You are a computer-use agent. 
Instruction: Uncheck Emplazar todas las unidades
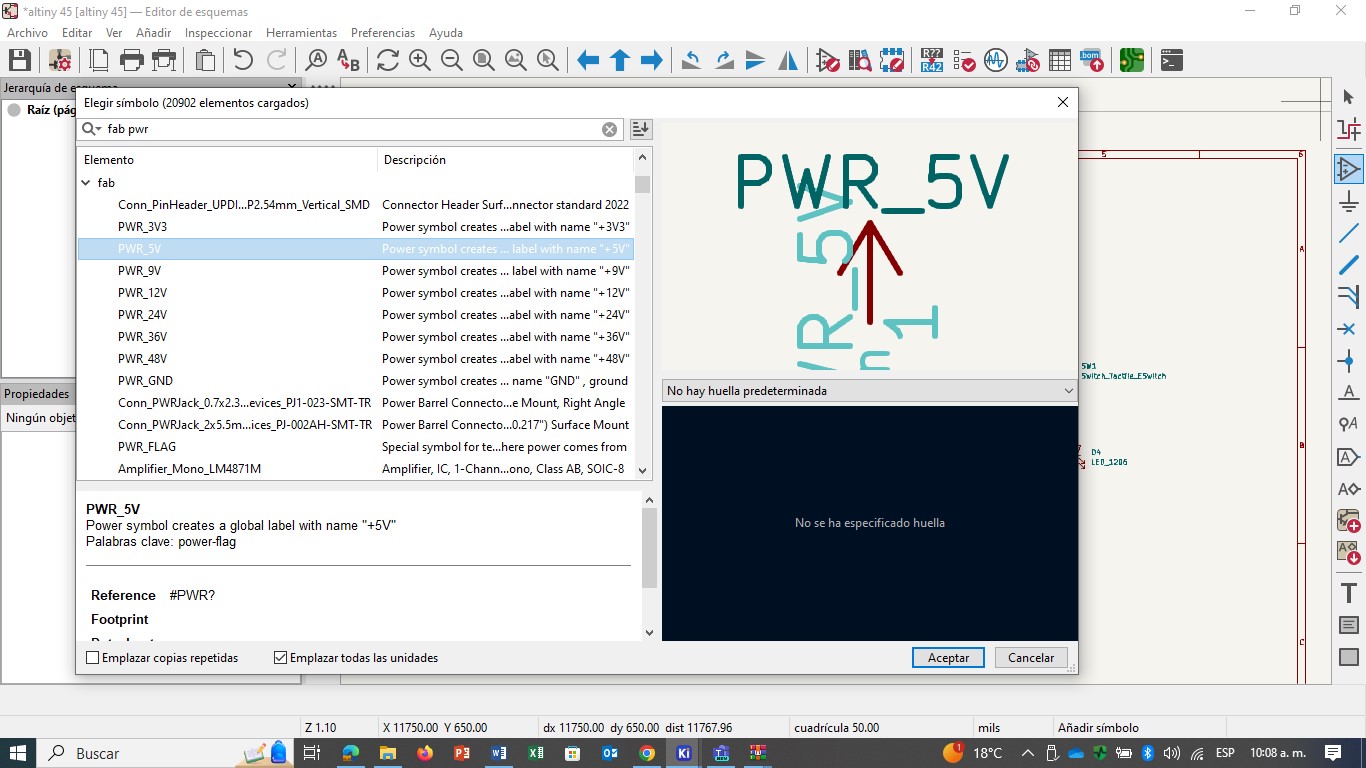click(x=281, y=658)
